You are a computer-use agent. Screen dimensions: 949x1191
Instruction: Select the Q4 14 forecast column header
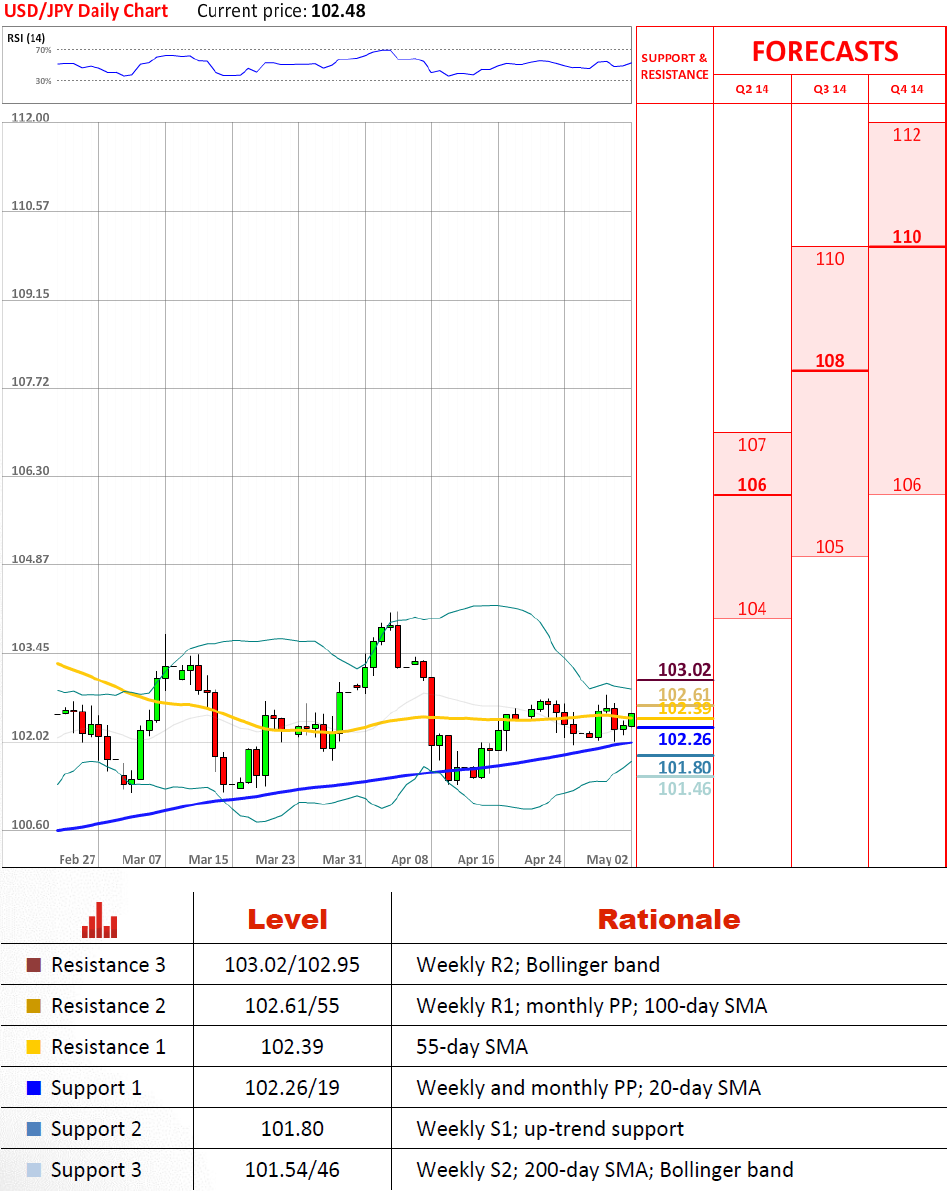906,89
